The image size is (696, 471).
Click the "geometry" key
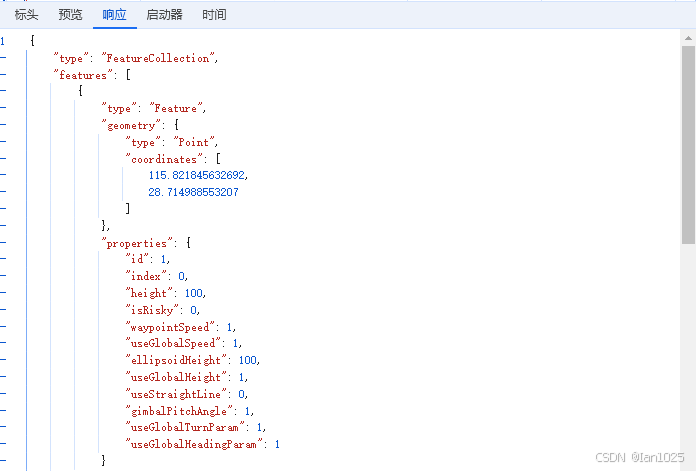tap(131, 126)
